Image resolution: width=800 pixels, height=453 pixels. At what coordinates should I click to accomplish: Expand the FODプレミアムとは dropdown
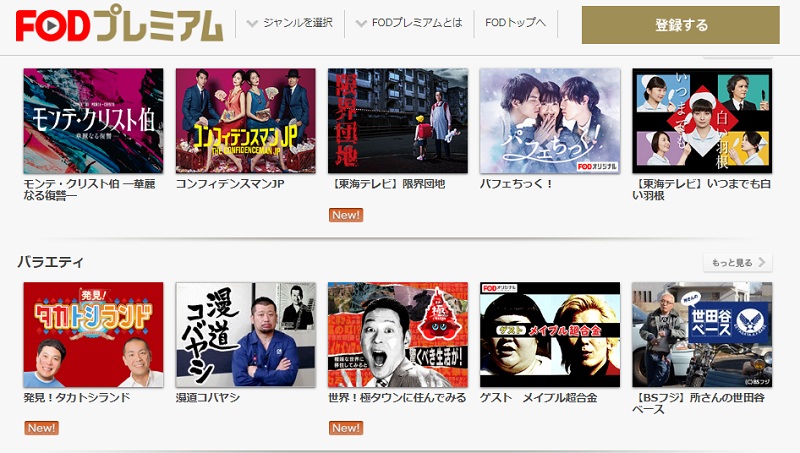click(409, 23)
